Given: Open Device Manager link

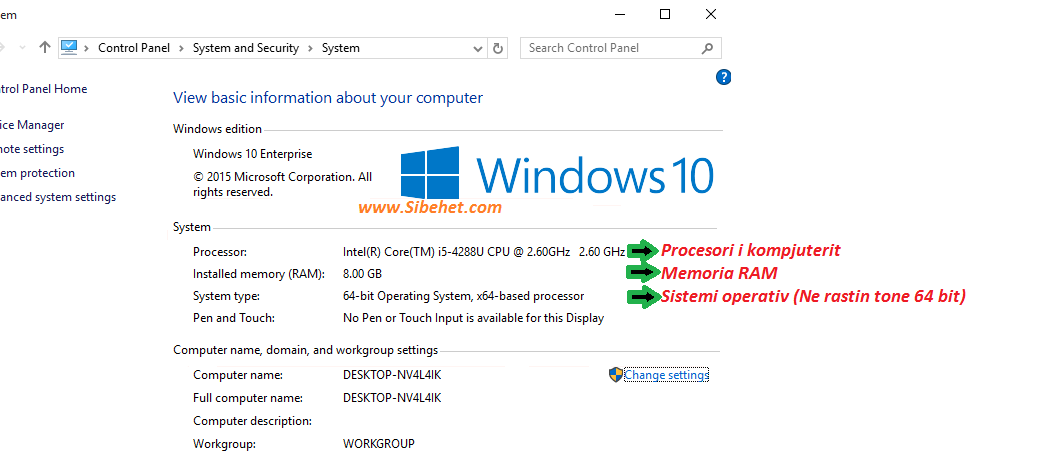Looking at the screenshot, I should click(x=31, y=125).
